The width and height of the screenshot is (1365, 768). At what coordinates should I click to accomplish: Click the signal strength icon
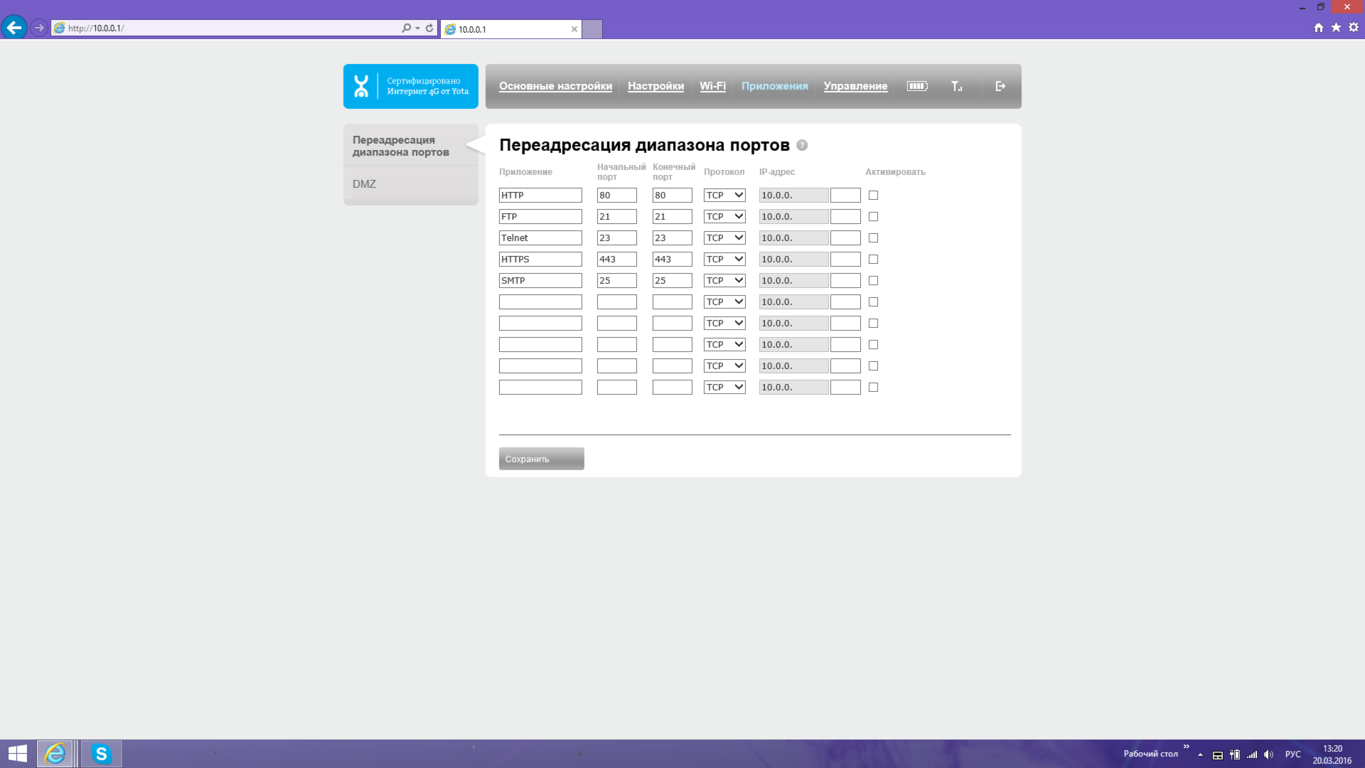pos(957,86)
